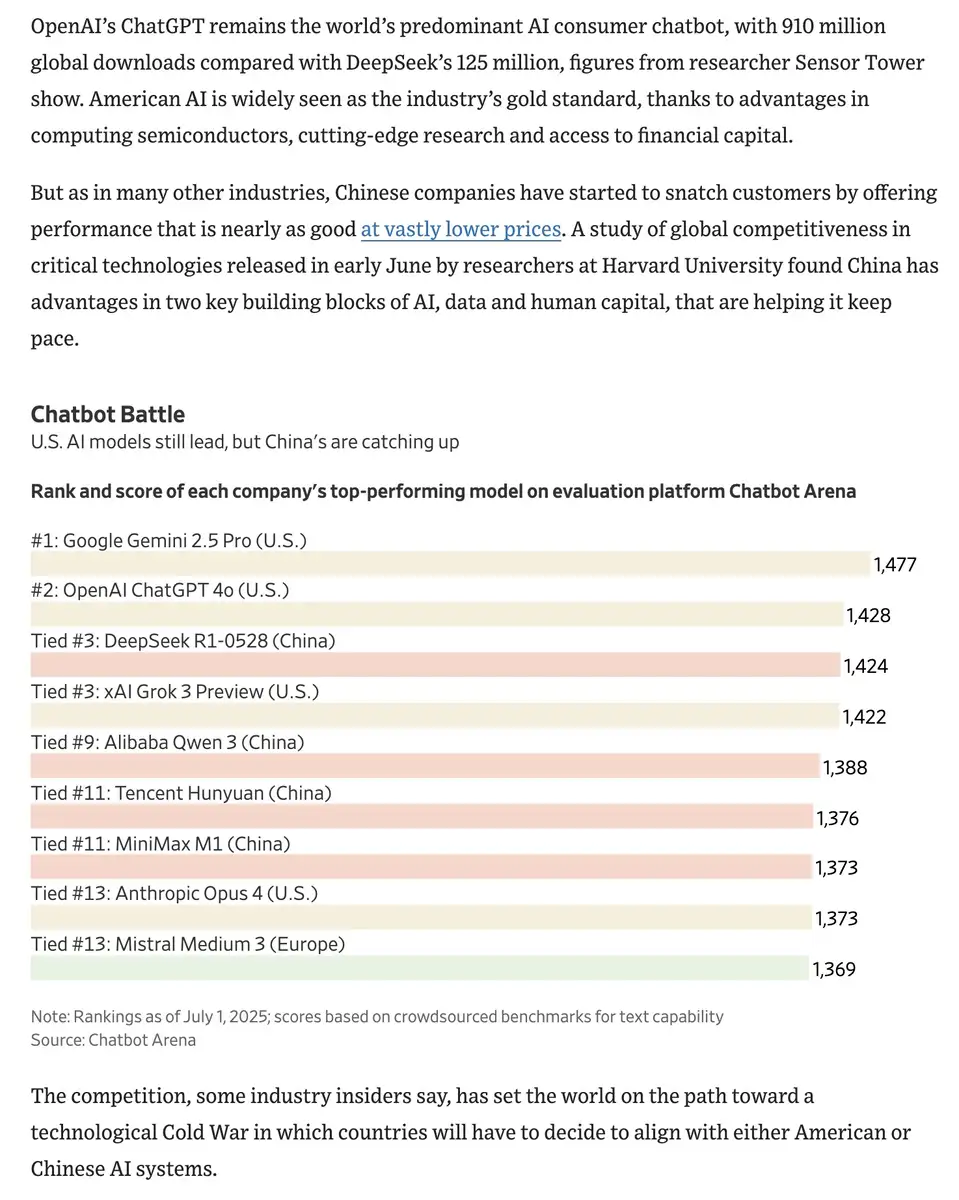Click the rankings note dated July 1, 2025
The width and height of the screenshot is (959, 1200).
377,1016
